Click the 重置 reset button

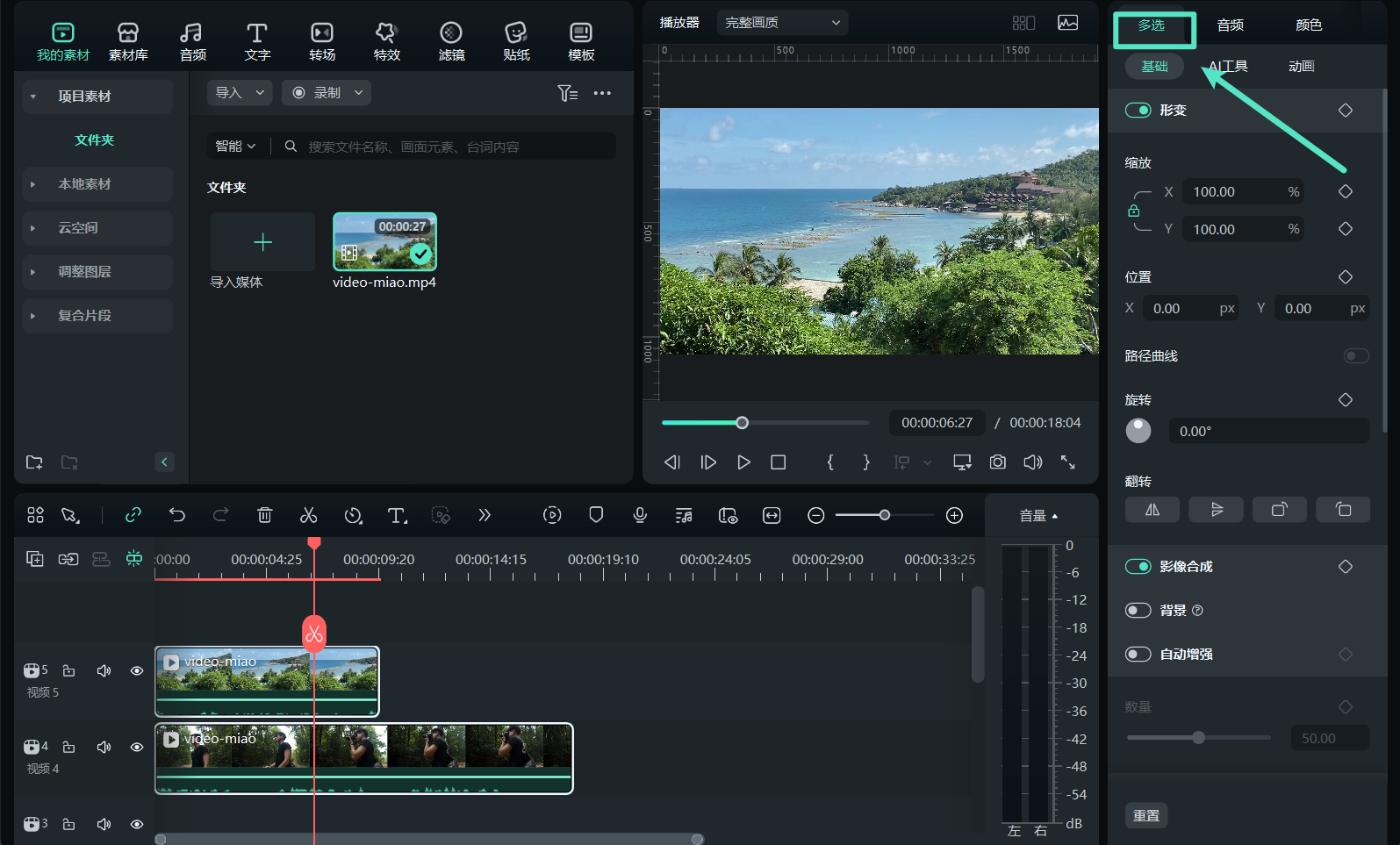point(1145,816)
